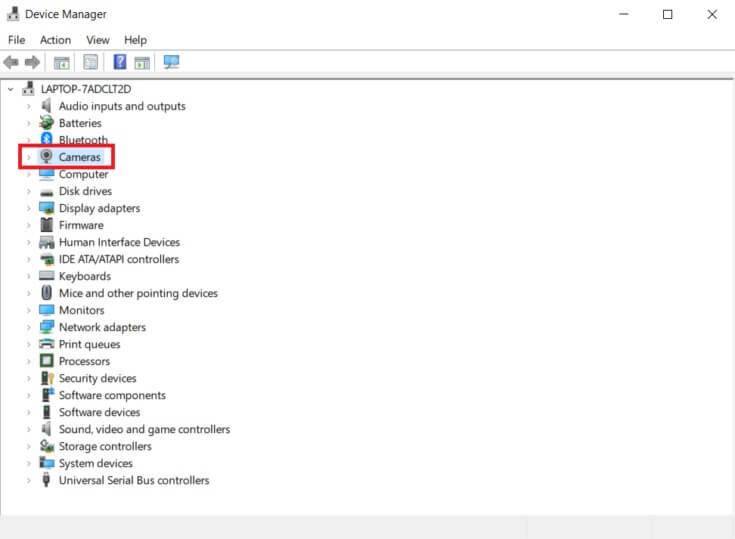
Task: Select the Human Interface Devices label
Action: [119, 242]
